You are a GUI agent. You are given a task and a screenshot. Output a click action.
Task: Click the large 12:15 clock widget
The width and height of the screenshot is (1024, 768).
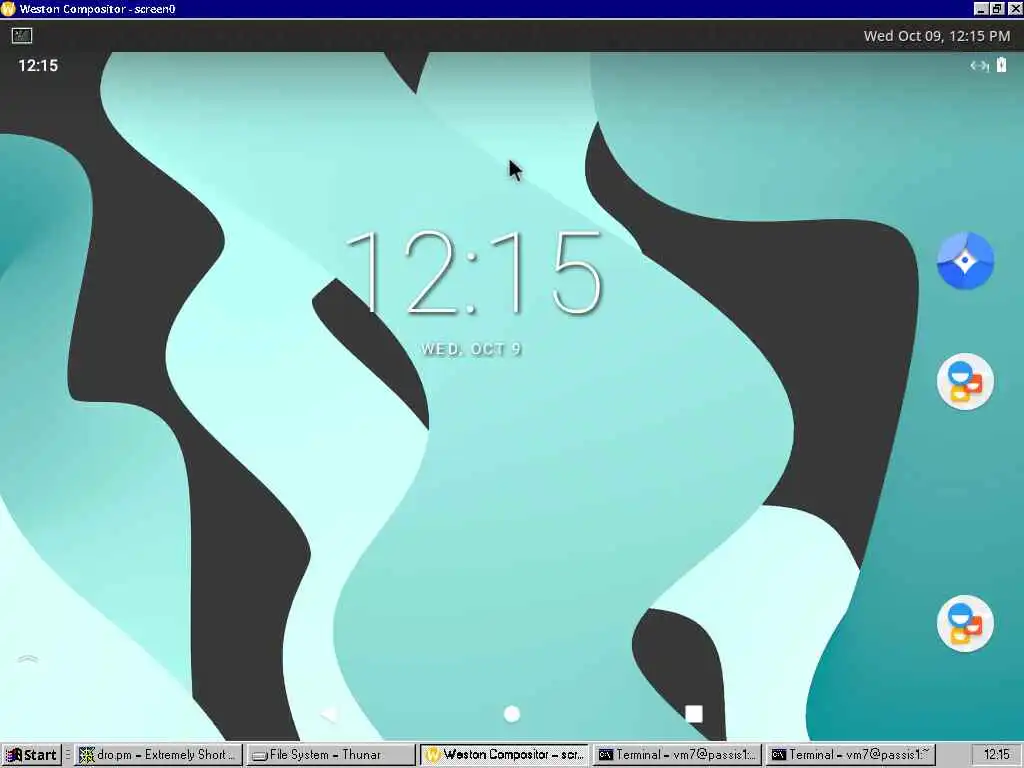tap(473, 272)
